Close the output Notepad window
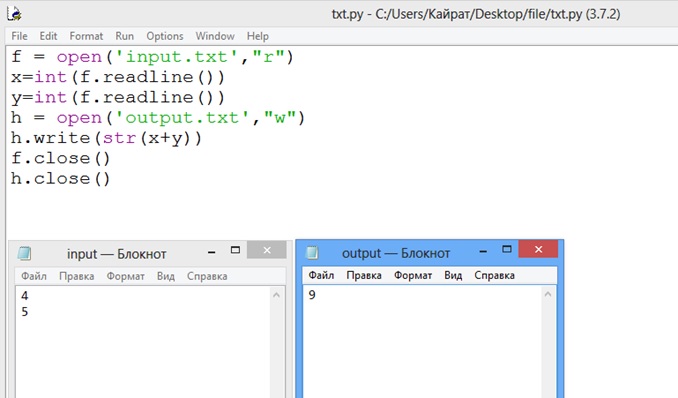 (538, 249)
